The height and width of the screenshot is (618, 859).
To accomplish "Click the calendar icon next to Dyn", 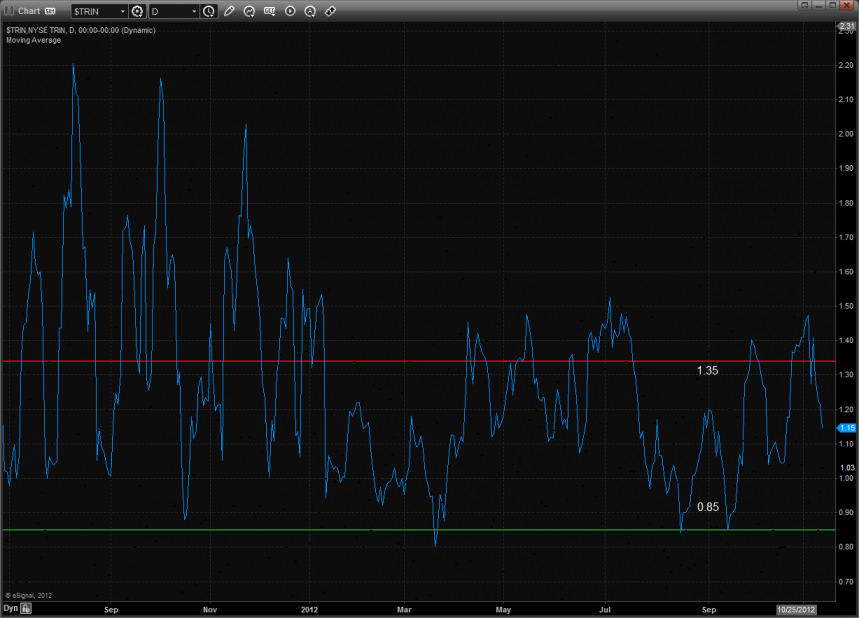I will coord(27,607).
